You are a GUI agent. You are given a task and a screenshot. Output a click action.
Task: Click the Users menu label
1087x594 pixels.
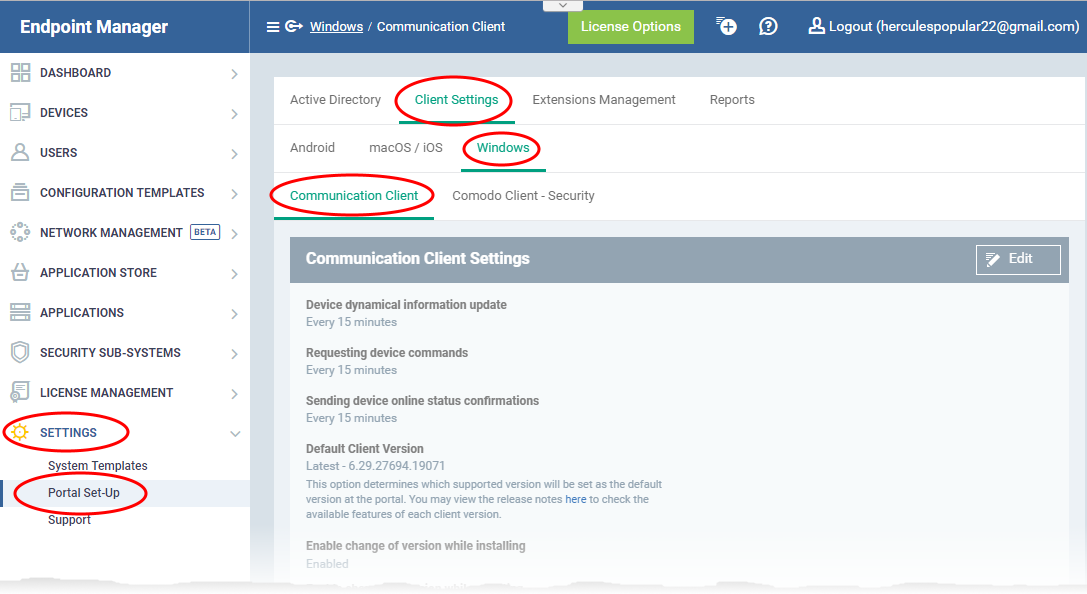coord(58,152)
